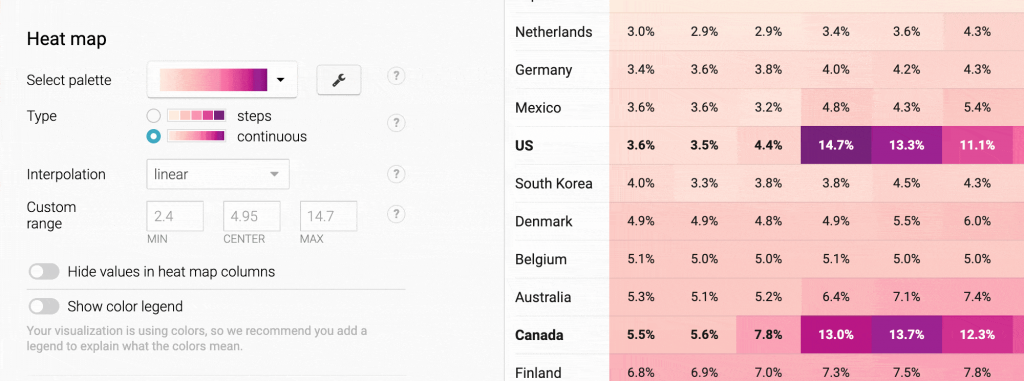1024x381 pixels.
Task: Click the steps palette preview swatch
Action: 197,116
